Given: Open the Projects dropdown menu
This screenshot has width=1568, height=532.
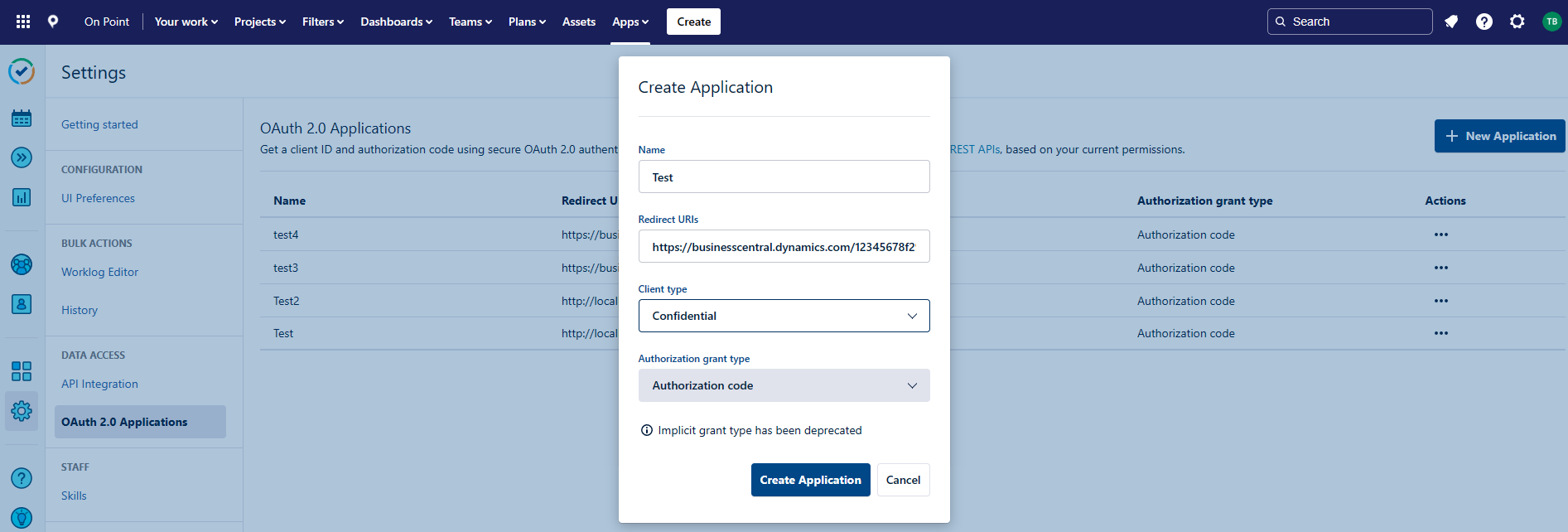Looking at the screenshot, I should coord(259,22).
